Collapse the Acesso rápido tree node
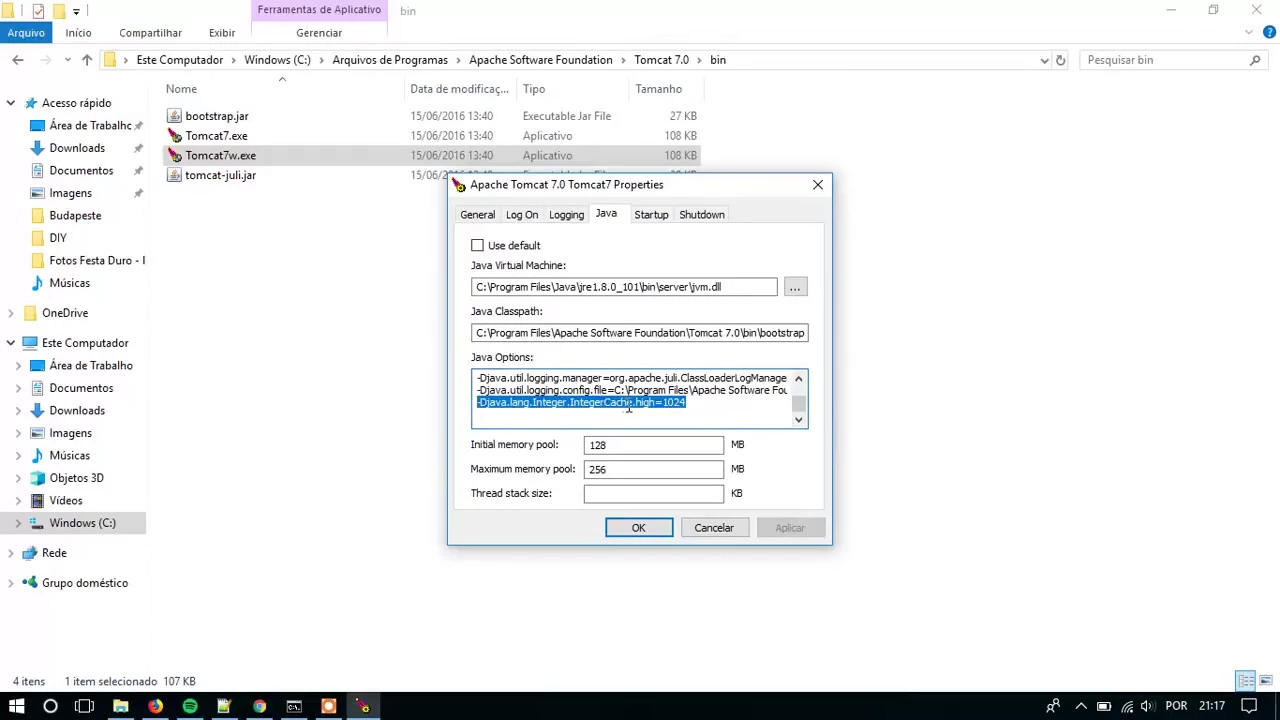 point(11,103)
